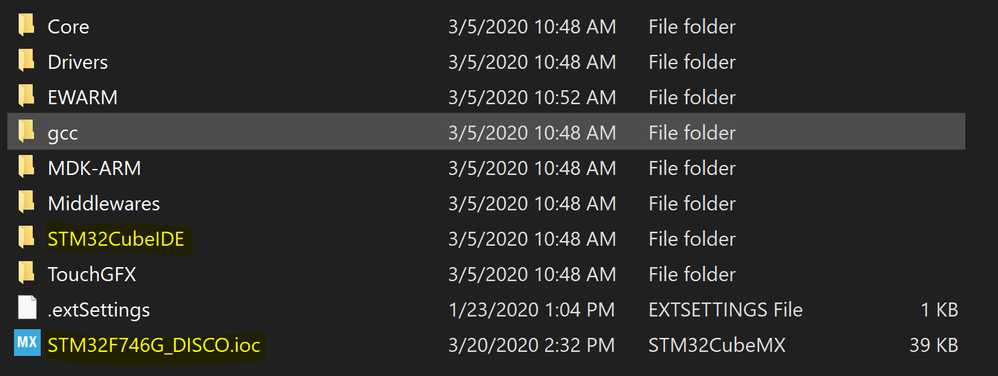Select the STM32CubeIDE folder icon
This screenshot has height=376, width=998.
coord(26,239)
